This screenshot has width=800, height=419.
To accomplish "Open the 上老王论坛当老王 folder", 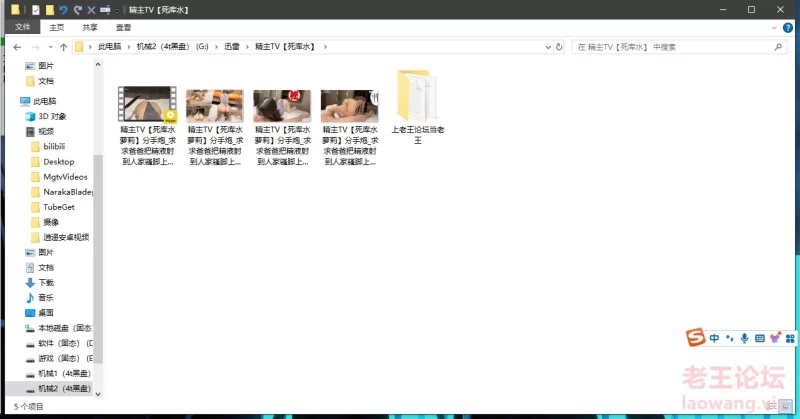I will pos(417,108).
